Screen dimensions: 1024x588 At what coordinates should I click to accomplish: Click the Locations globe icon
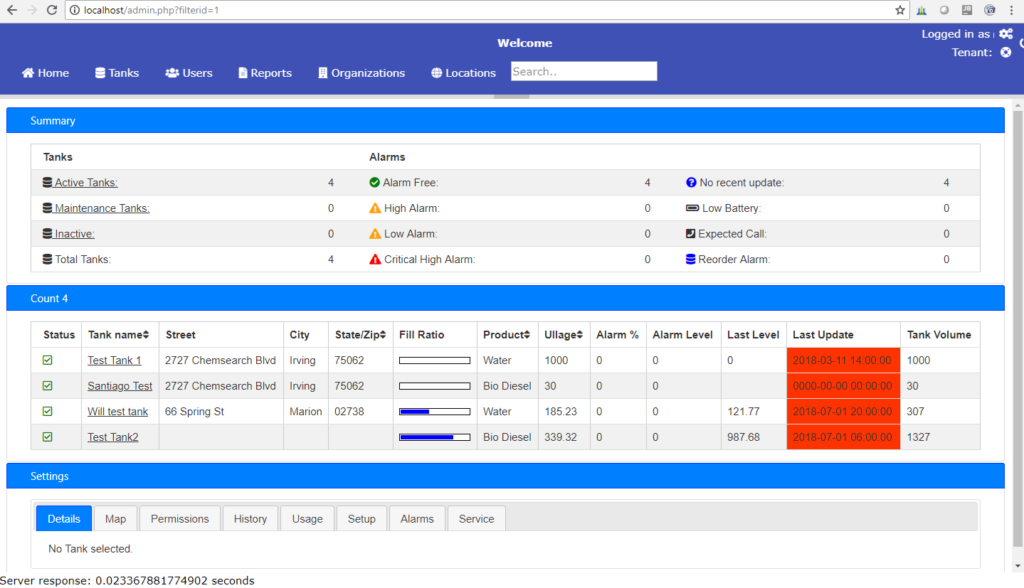[x=436, y=73]
